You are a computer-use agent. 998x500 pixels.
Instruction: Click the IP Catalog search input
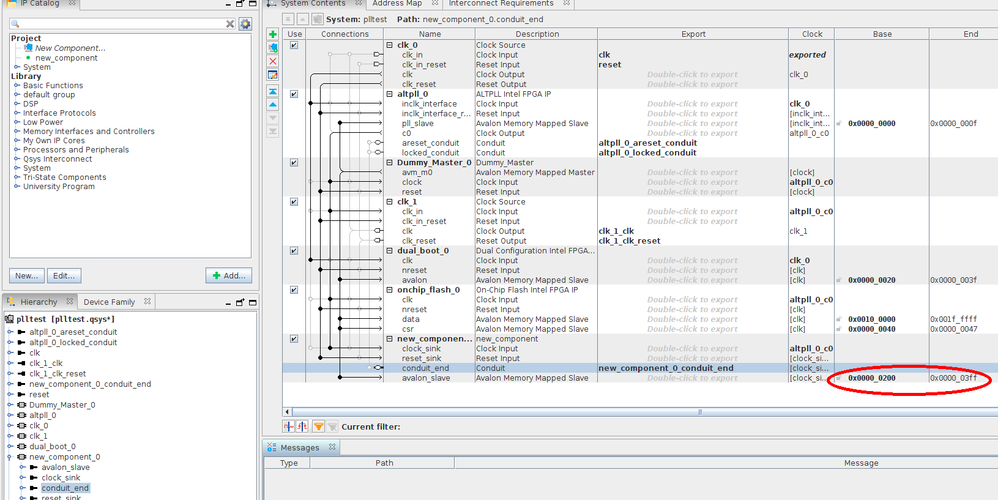(x=120, y=23)
